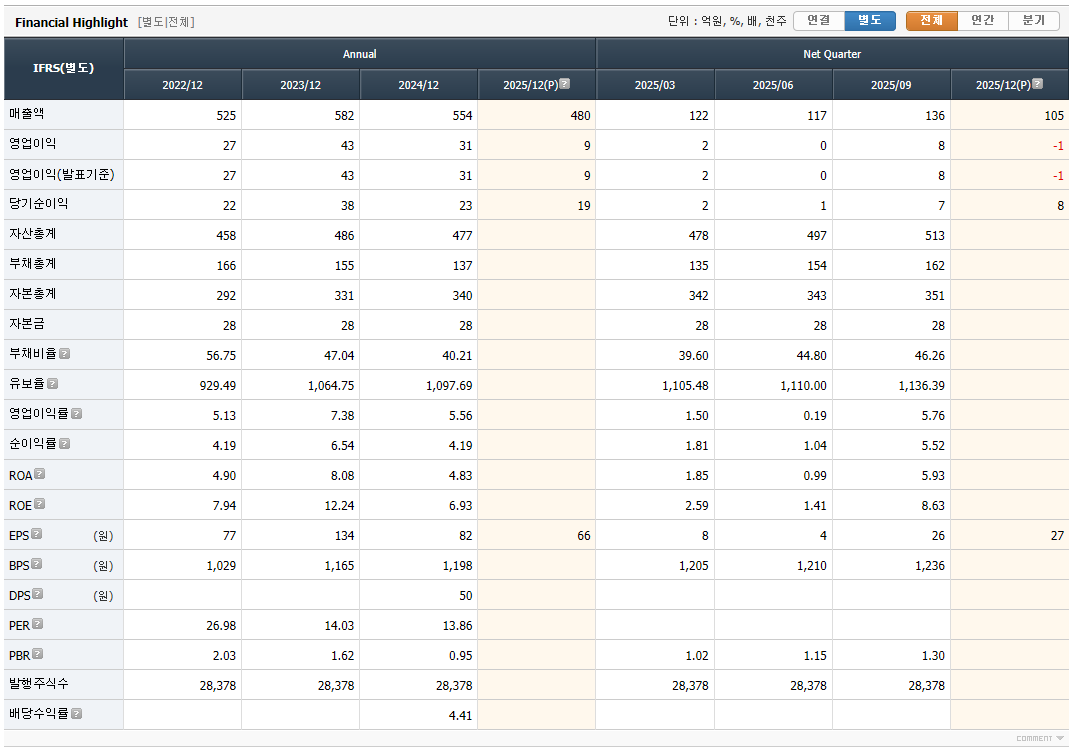Click the 2025/03 quarter column header
The image size is (1079, 751).
(x=655, y=85)
